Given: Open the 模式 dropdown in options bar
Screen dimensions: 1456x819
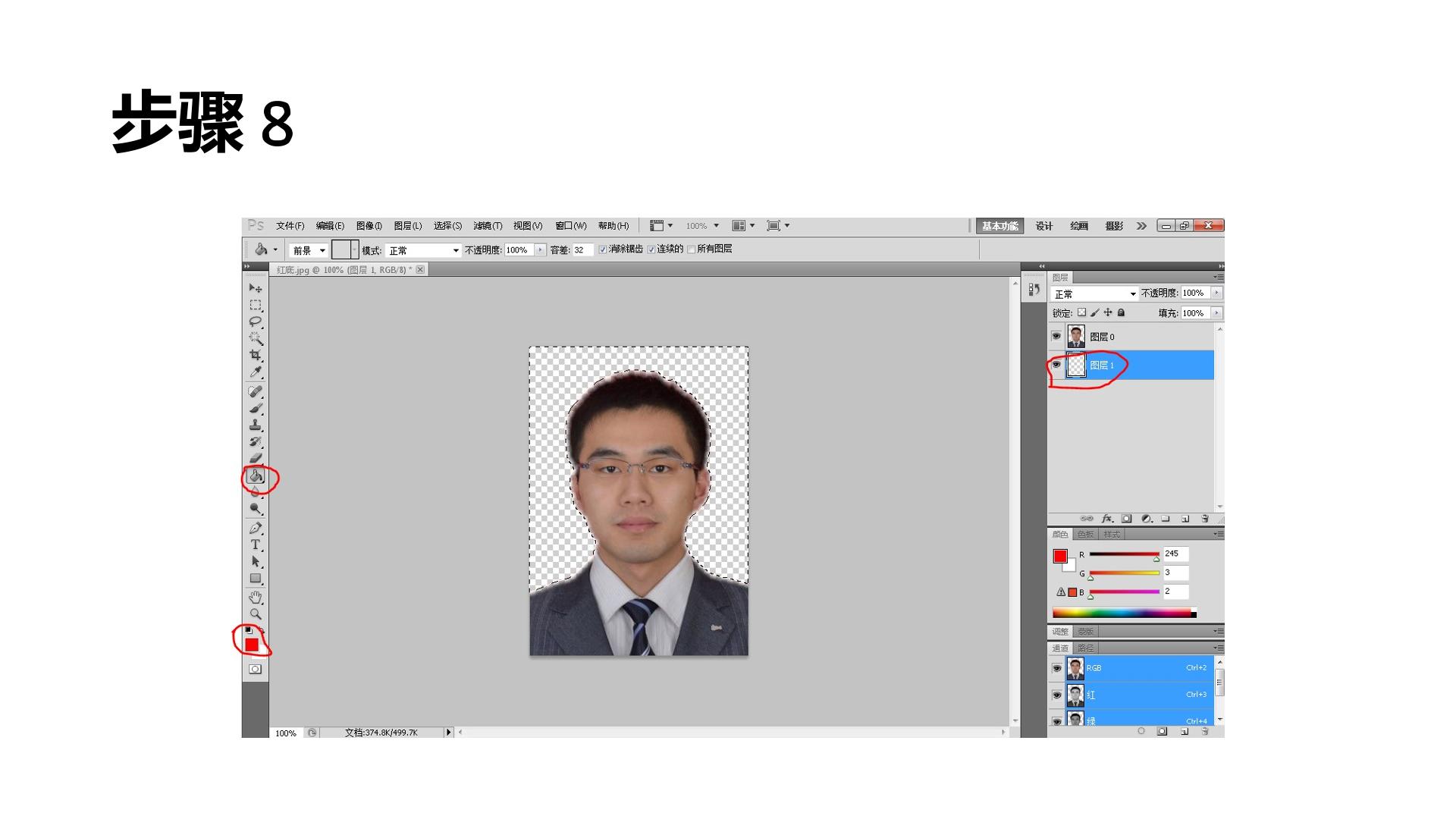Looking at the screenshot, I should (x=423, y=250).
